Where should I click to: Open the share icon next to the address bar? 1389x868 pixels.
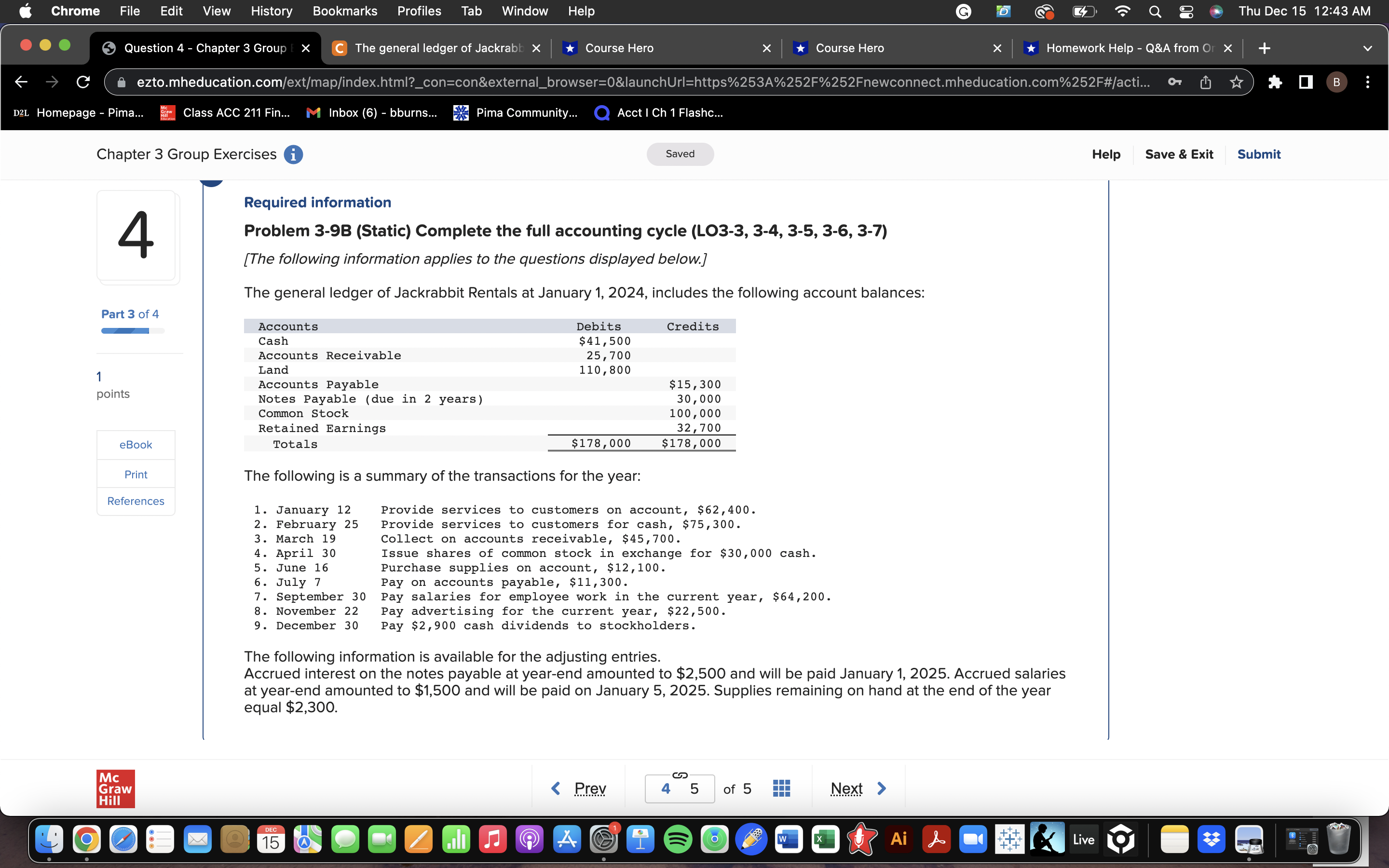pyautogui.click(x=1205, y=82)
